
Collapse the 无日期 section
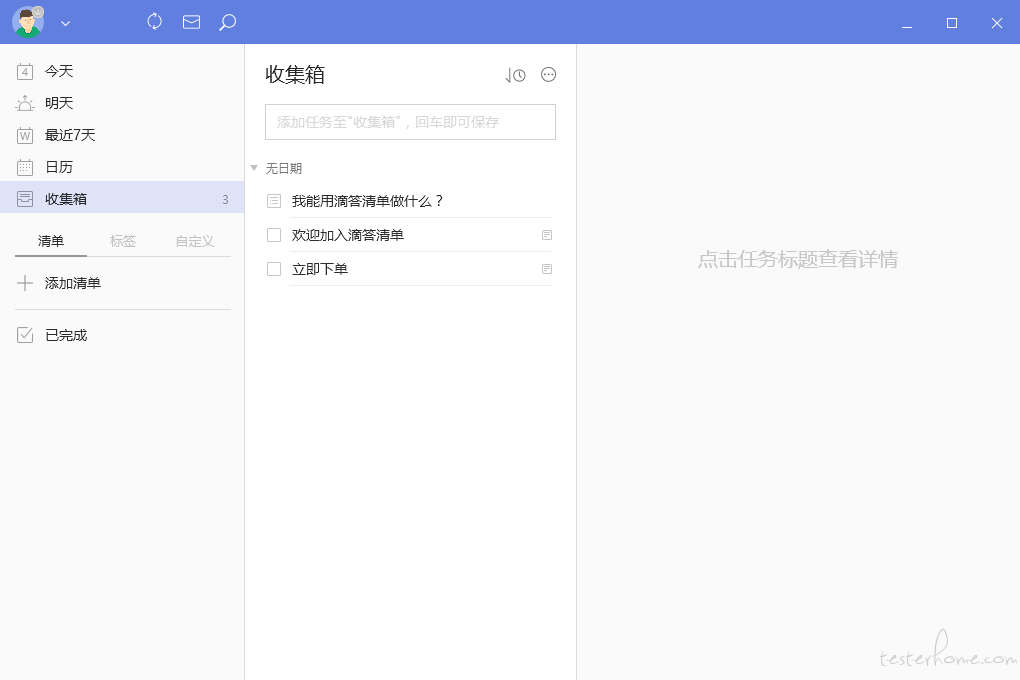click(x=254, y=168)
